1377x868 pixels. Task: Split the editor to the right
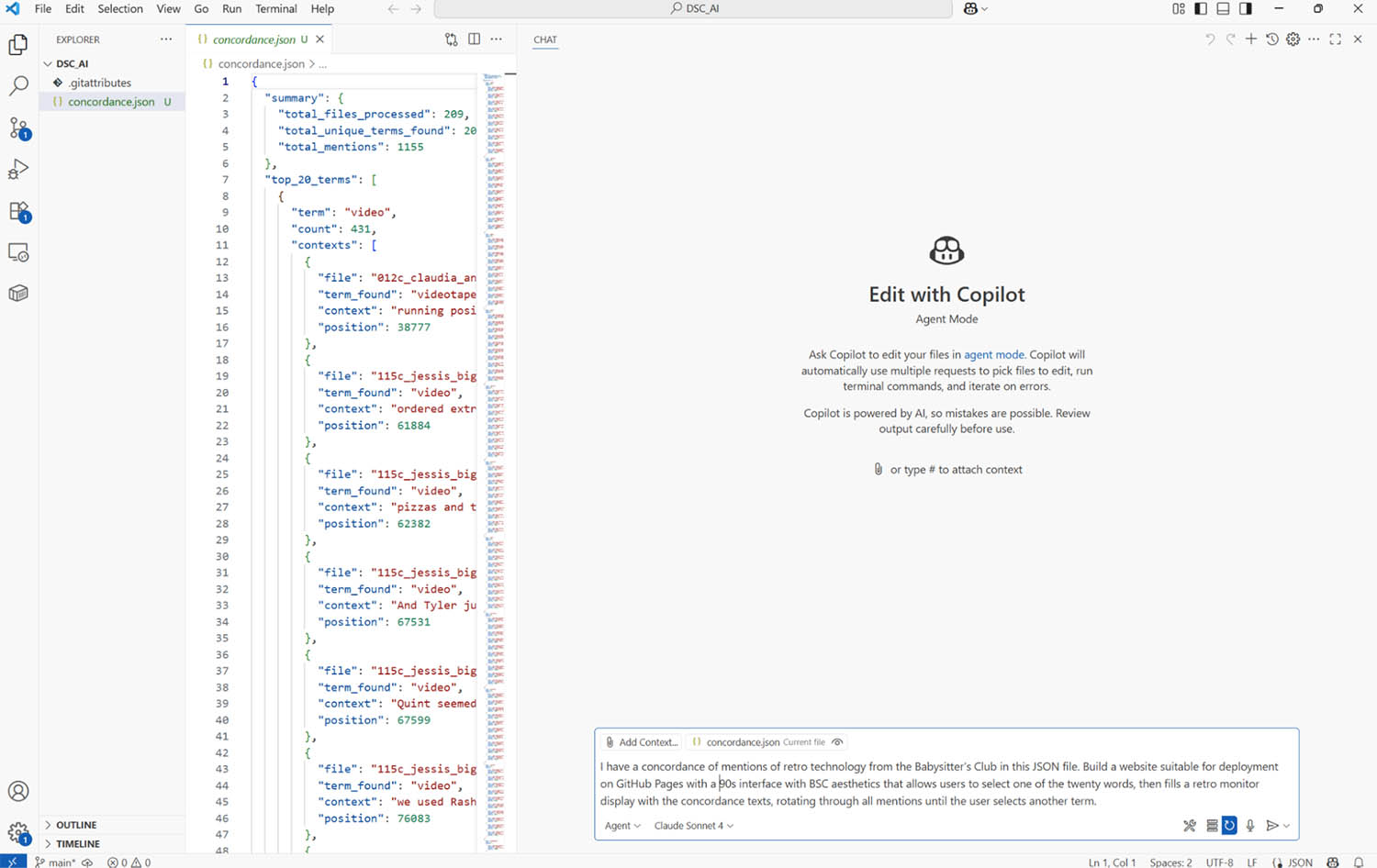(x=474, y=39)
